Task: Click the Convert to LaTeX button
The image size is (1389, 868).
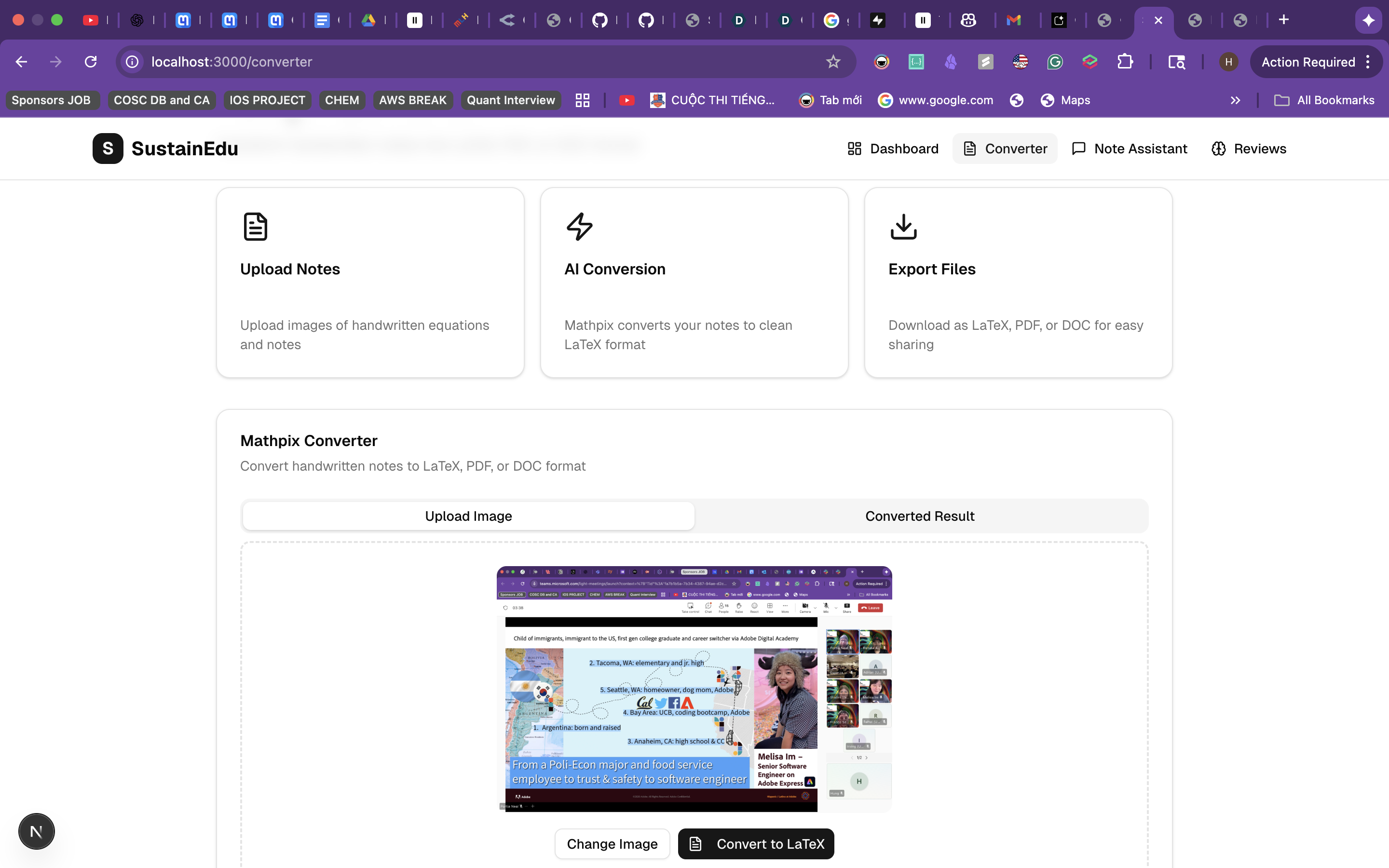Action: (x=756, y=843)
